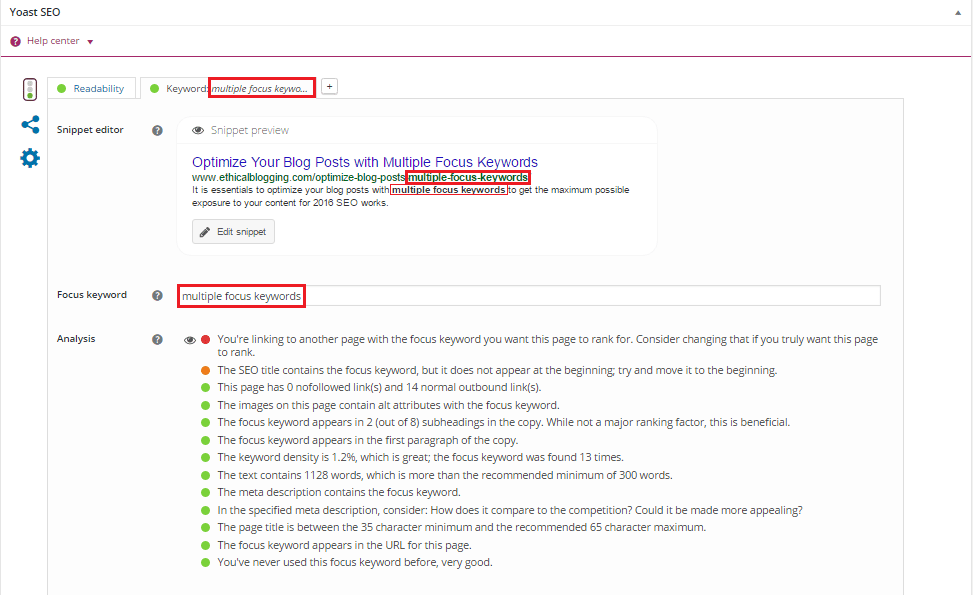
Task: Open the Optimize Your Blog Posts title link
Action: [x=367, y=162]
